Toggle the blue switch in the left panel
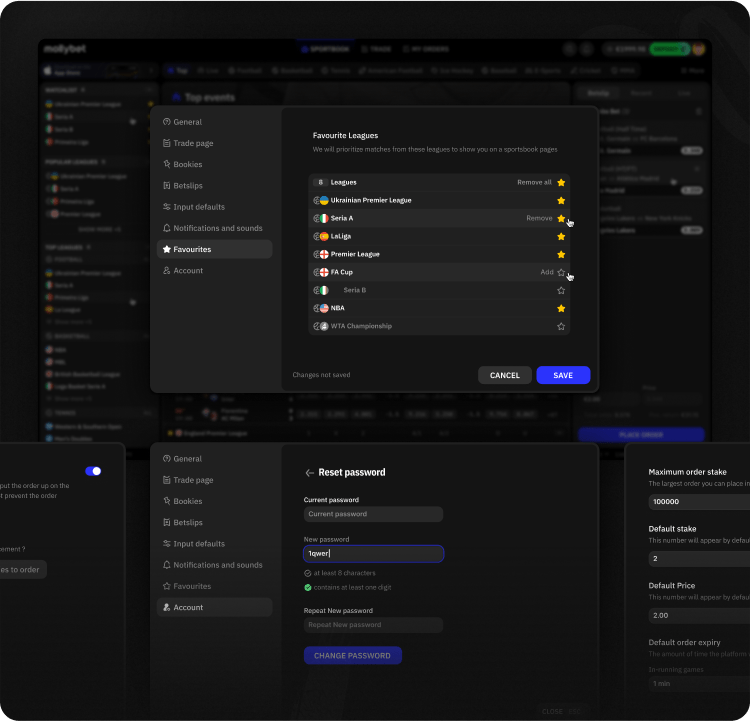 coord(93,471)
